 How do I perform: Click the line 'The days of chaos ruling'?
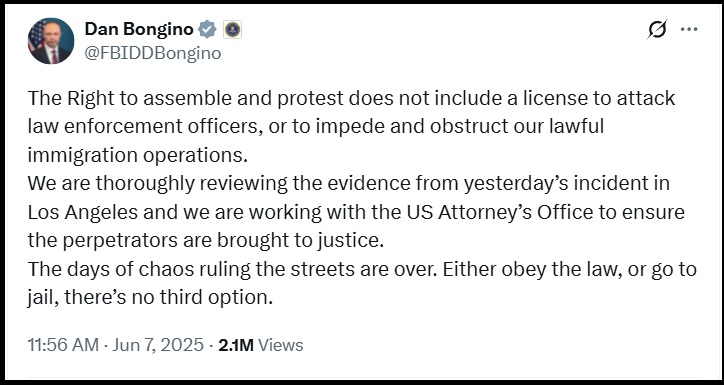coord(362,269)
